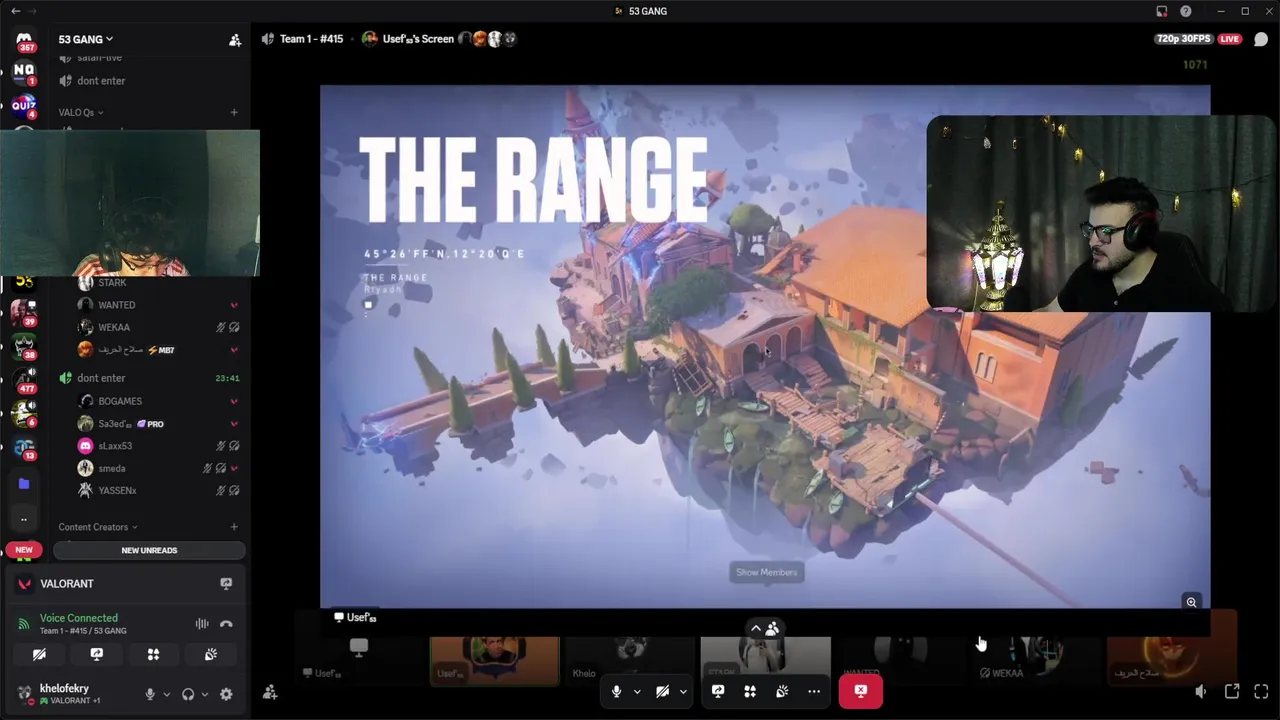Jump to NEW UNREADS
Screen dimensions: 1280x720
149,550
